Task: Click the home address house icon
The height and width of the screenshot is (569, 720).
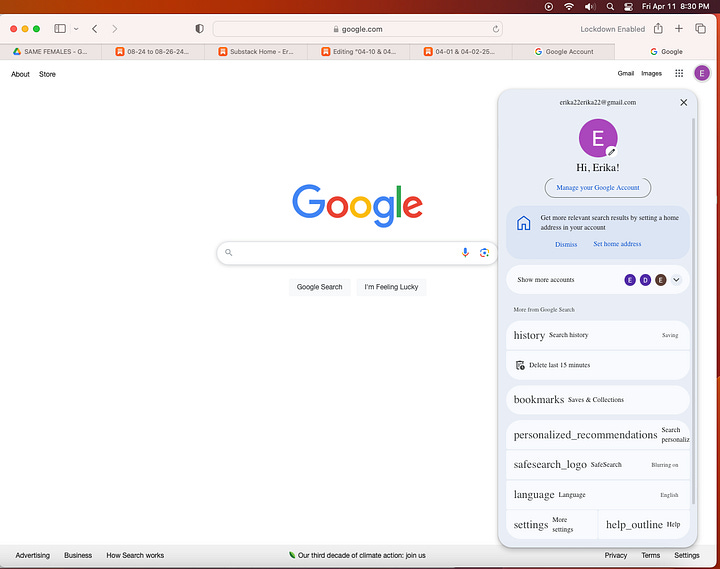Action: pos(523,223)
